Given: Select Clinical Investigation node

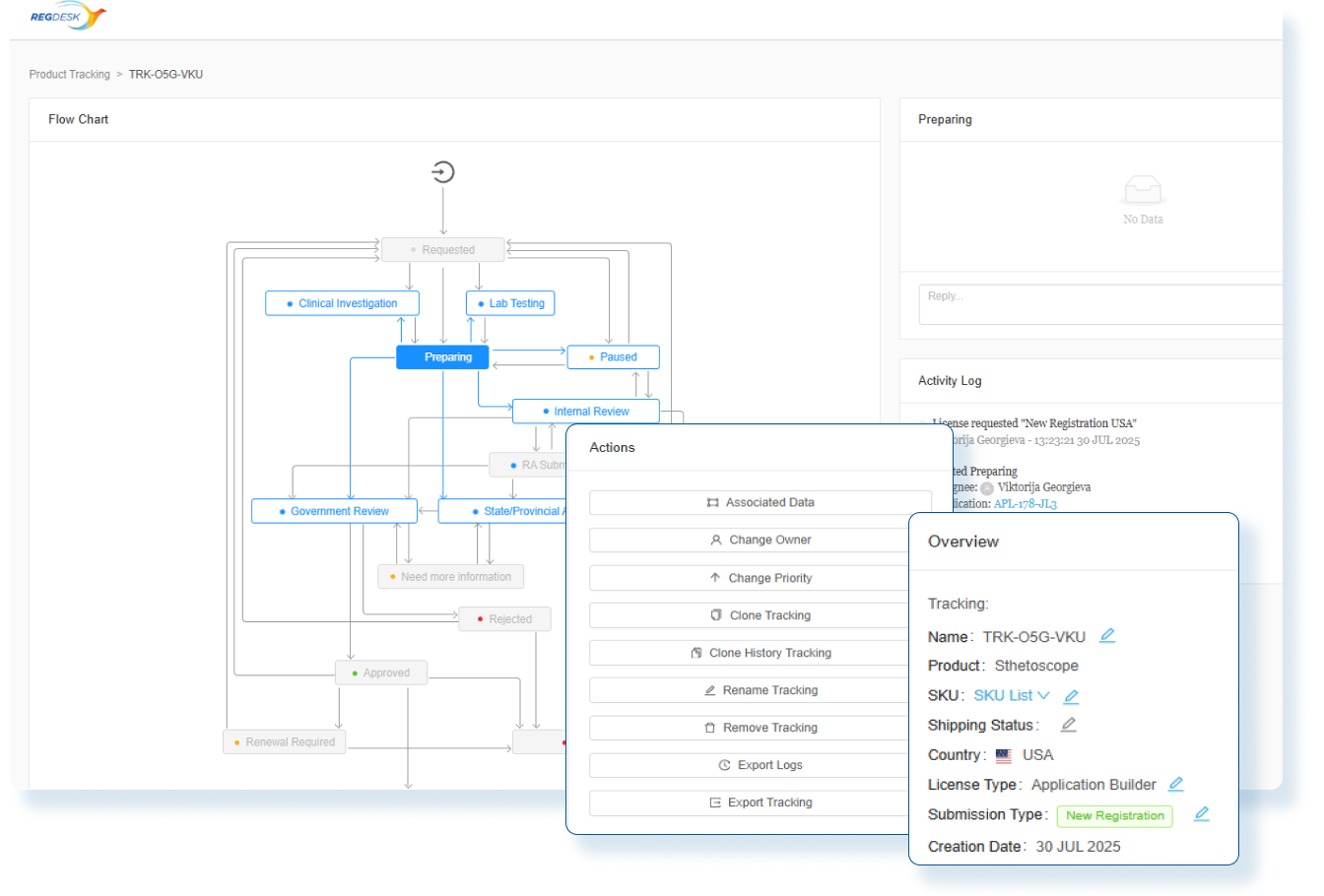Looking at the screenshot, I should (x=342, y=303).
